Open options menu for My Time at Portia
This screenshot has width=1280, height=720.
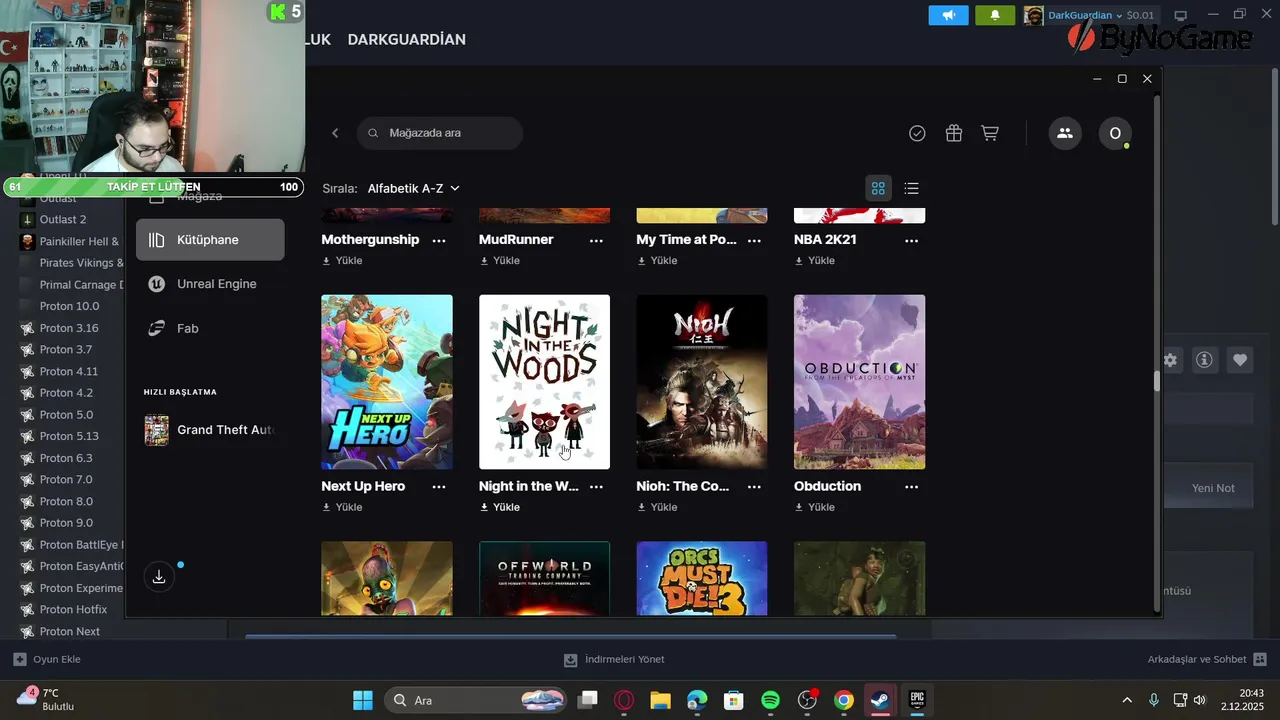point(754,240)
